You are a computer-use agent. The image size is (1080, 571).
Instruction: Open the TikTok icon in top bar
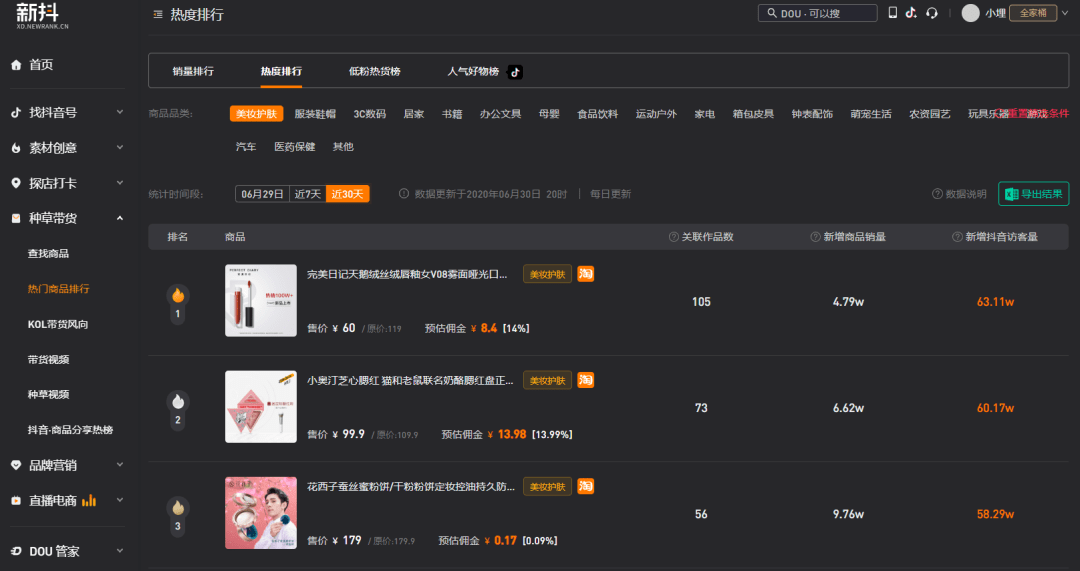[911, 13]
